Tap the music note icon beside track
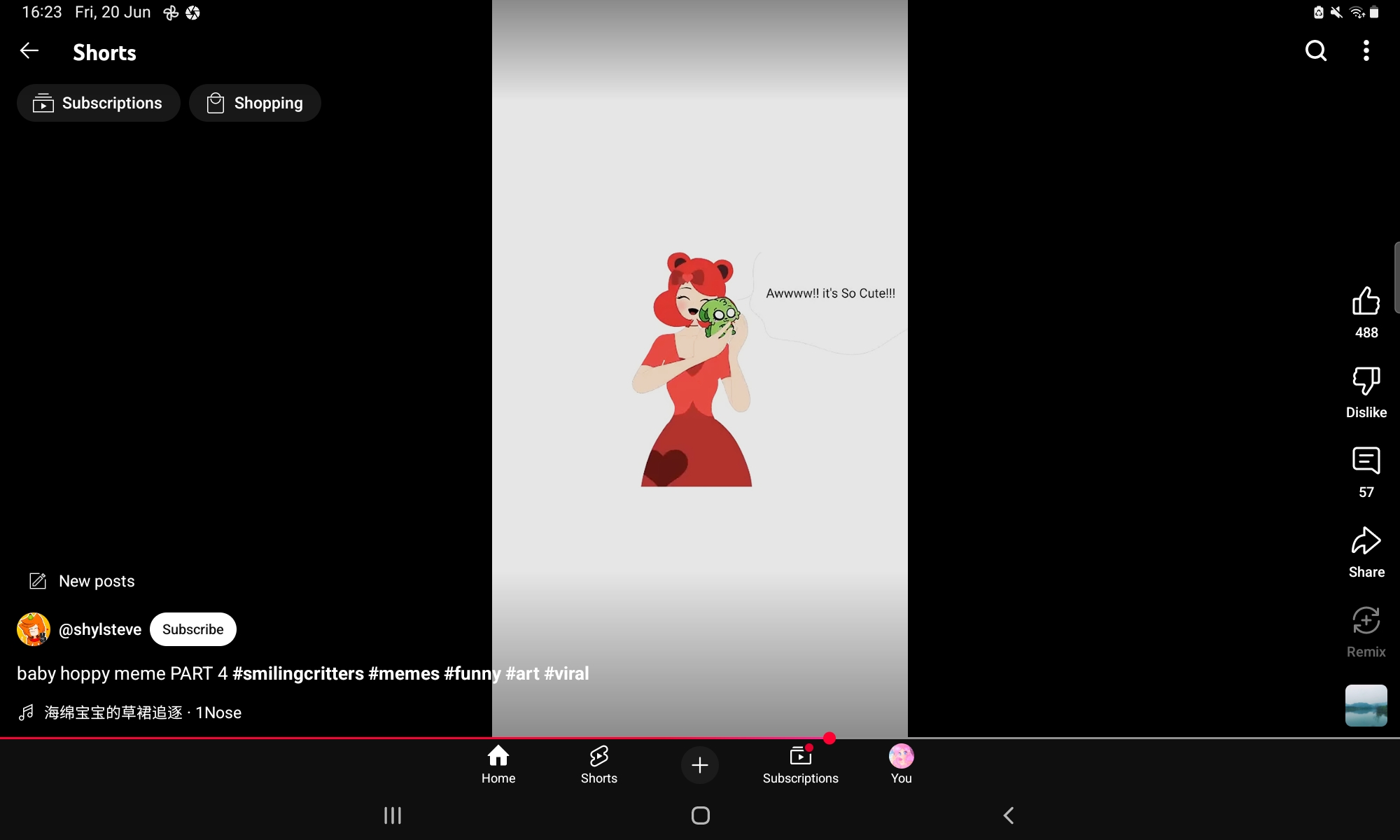The image size is (1400, 840). click(x=26, y=713)
